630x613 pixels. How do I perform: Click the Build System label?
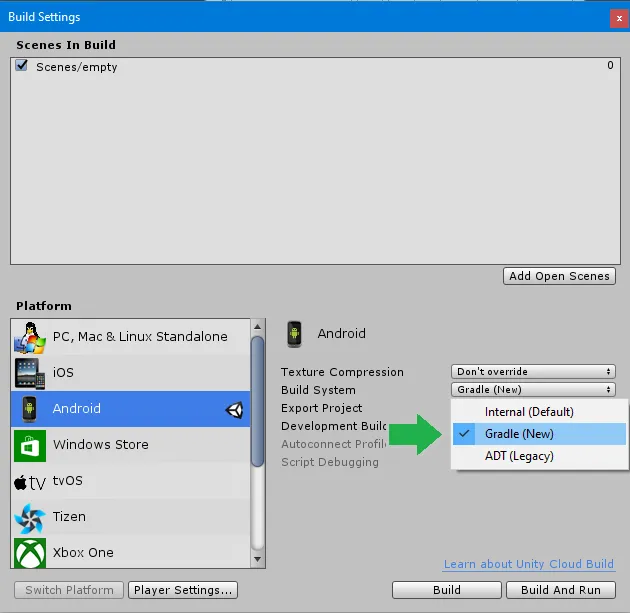tap(318, 390)
